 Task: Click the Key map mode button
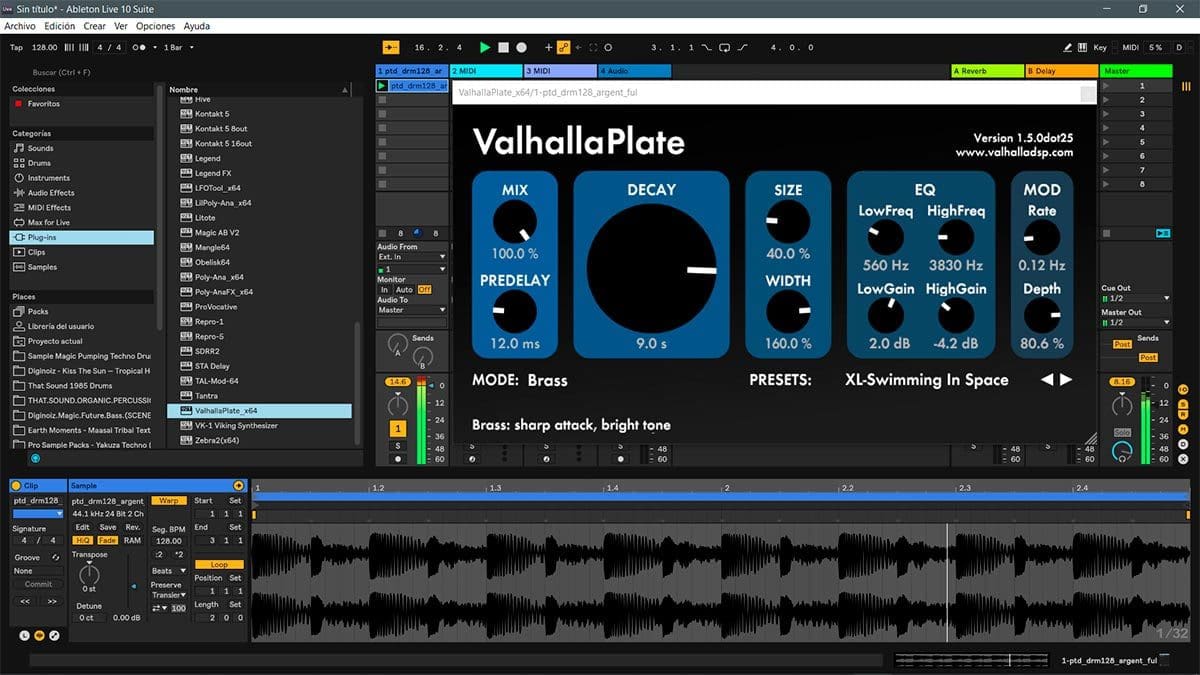tap(1100, 47)
